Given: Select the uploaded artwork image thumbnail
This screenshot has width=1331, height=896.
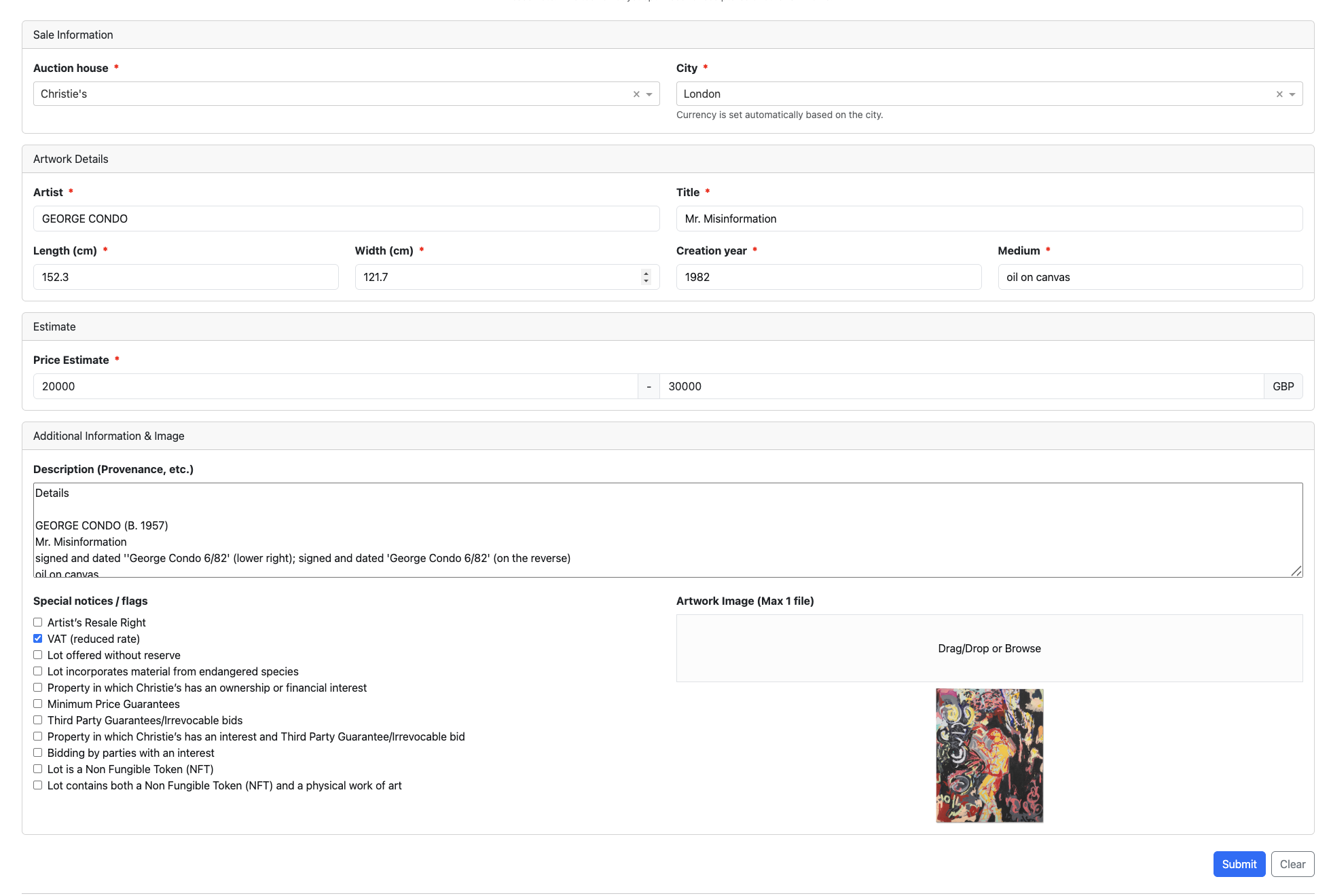Looking at the screenshot, I should 989,755.
